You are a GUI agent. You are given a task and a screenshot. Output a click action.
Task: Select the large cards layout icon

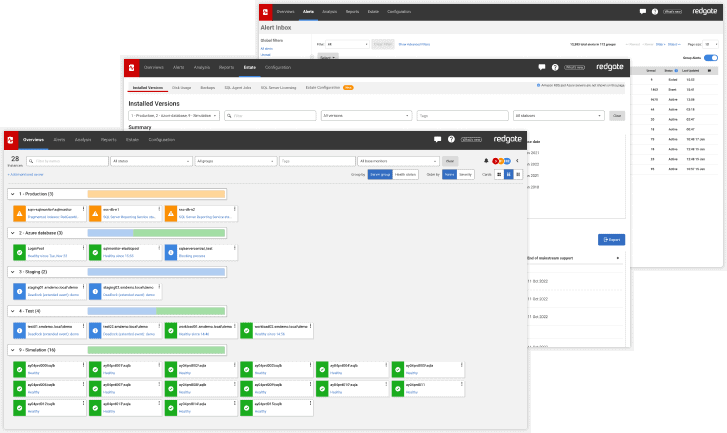499,174
